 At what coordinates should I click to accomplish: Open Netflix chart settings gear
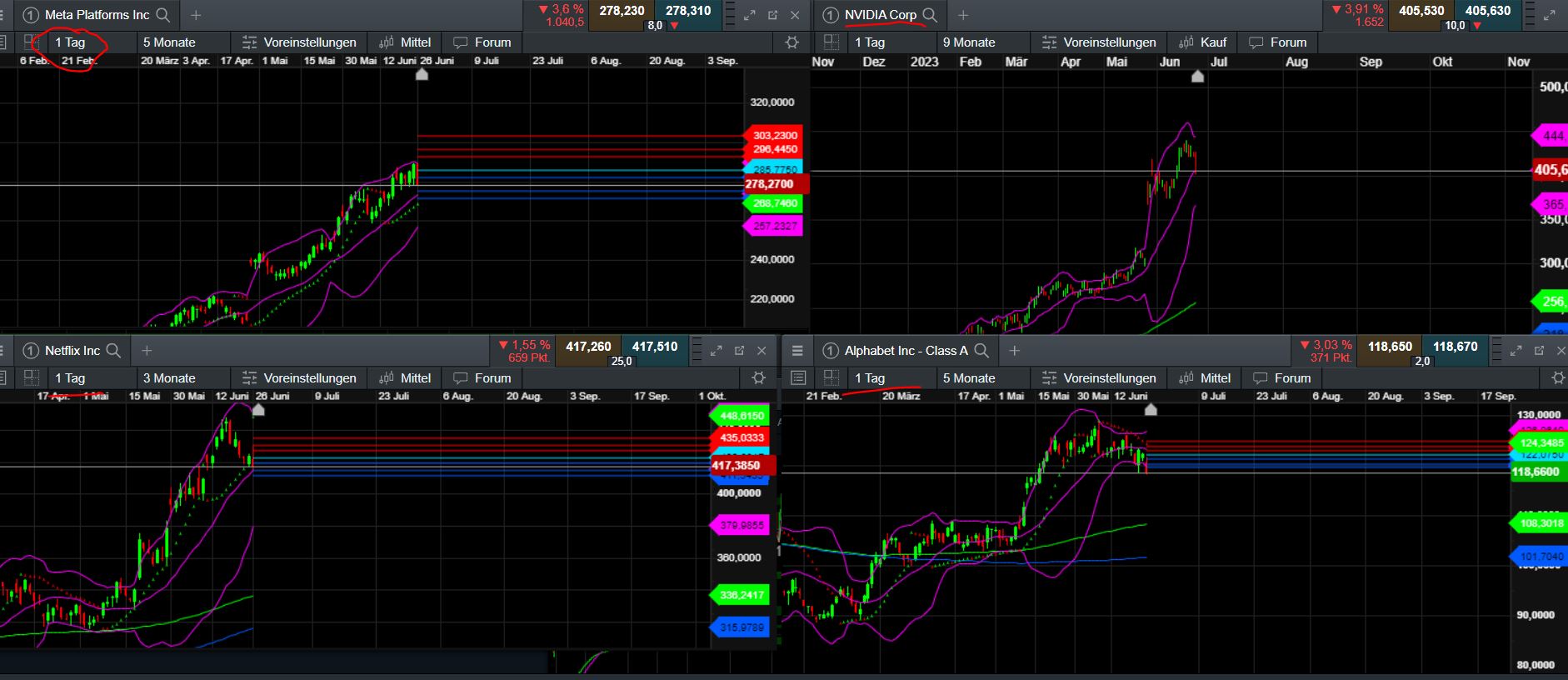[758, 377]
